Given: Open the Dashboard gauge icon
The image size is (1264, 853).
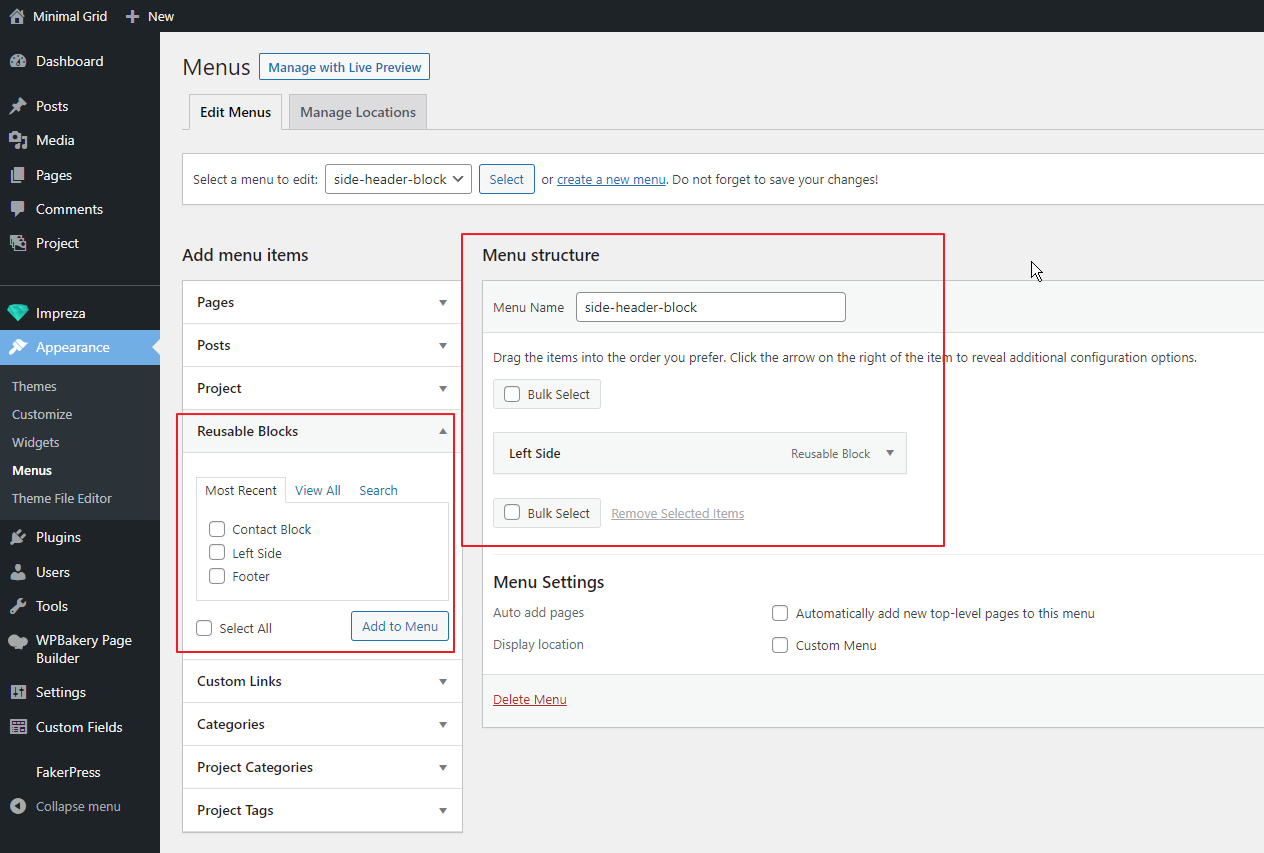Looking at the screenshot, I should pos(18,61).
